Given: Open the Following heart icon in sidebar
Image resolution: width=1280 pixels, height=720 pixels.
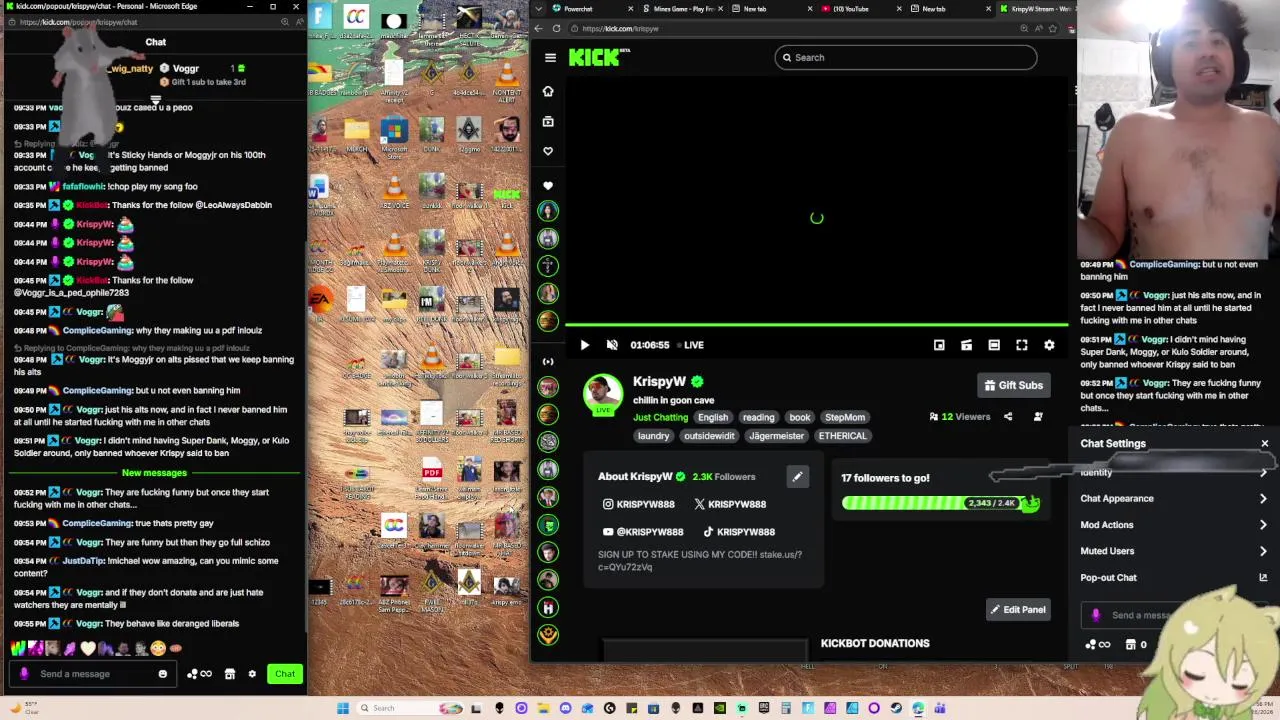Looking at the screenshot, I should pyautogui.click(x=548, y=151).
